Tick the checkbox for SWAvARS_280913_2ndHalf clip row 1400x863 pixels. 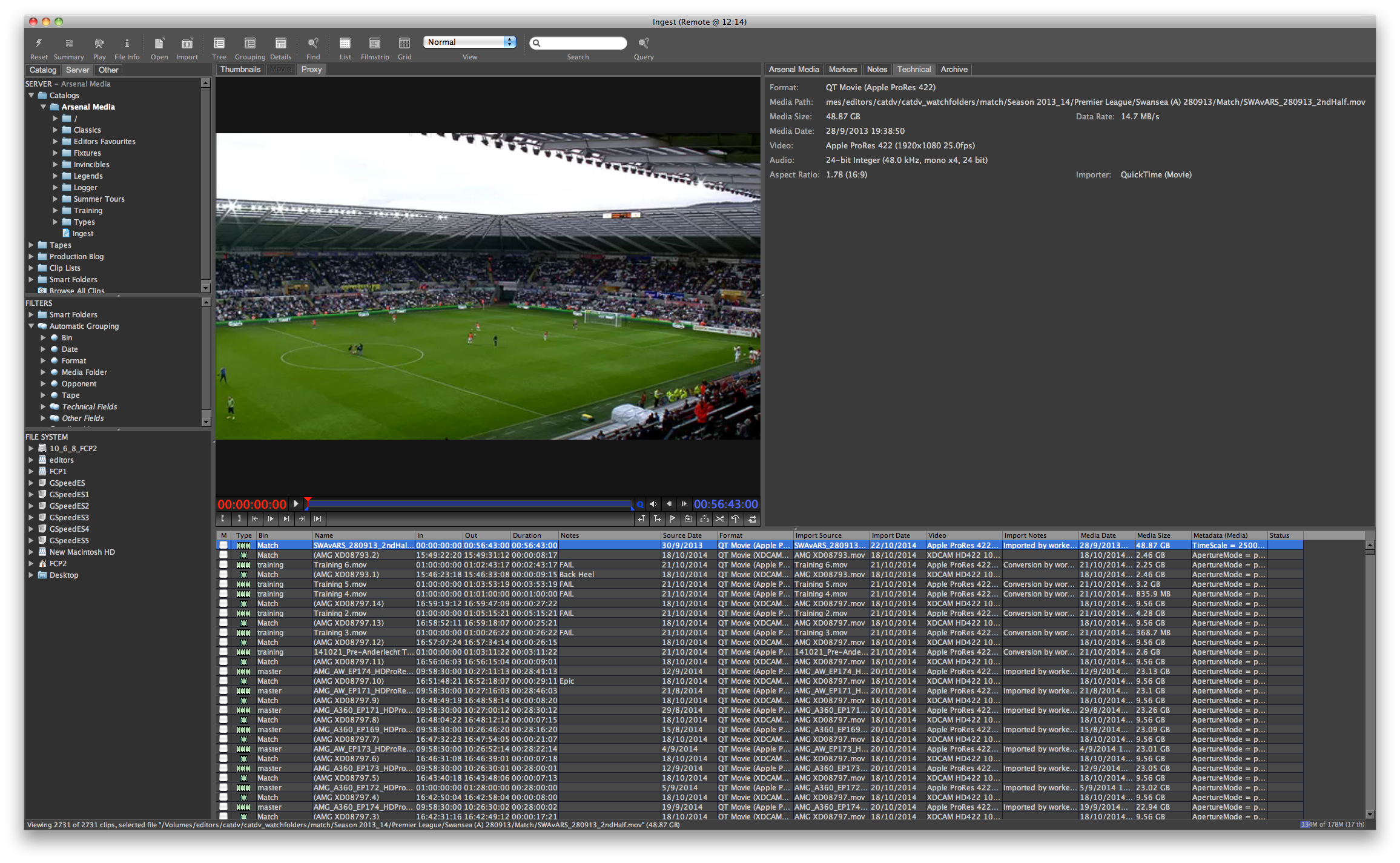pos(223,546)
